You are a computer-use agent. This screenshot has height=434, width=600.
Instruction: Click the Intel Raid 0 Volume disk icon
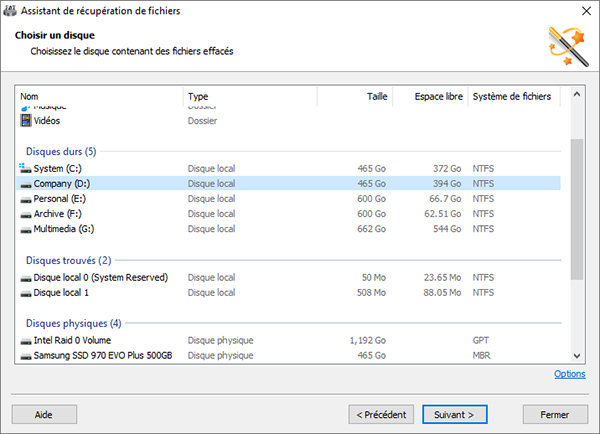point(26,341)
